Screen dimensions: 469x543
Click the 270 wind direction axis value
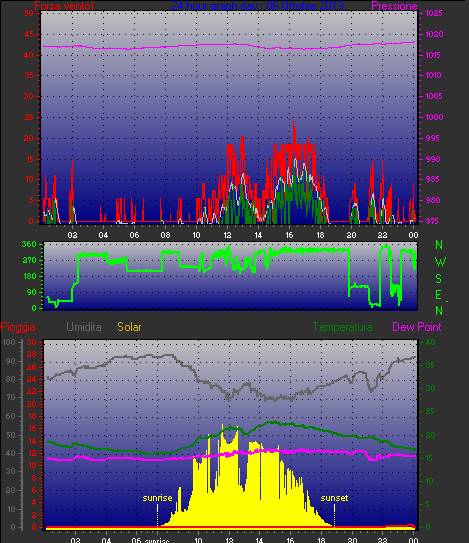pos(29,260)
